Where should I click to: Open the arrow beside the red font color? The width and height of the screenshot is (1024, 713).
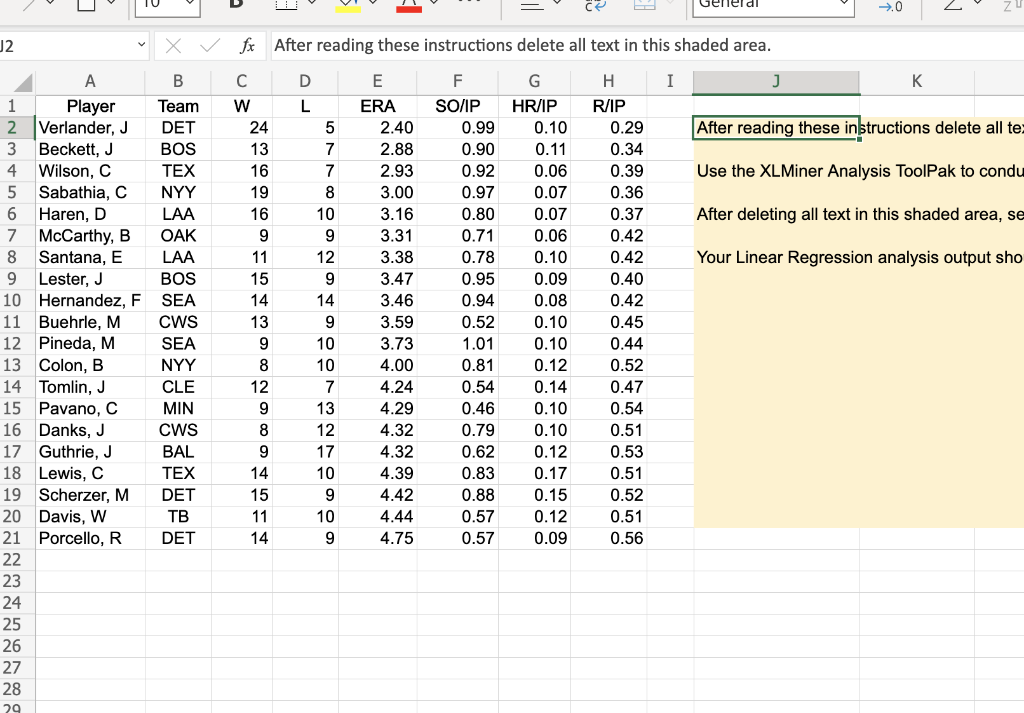pos(435,3)
